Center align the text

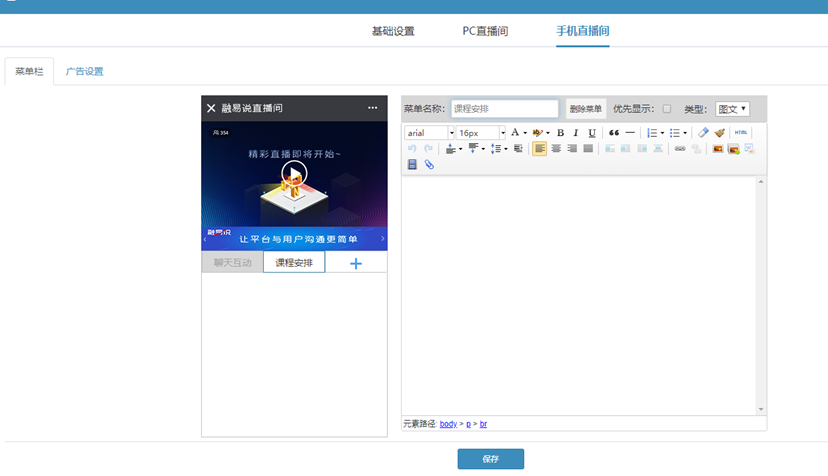point(556,148)
